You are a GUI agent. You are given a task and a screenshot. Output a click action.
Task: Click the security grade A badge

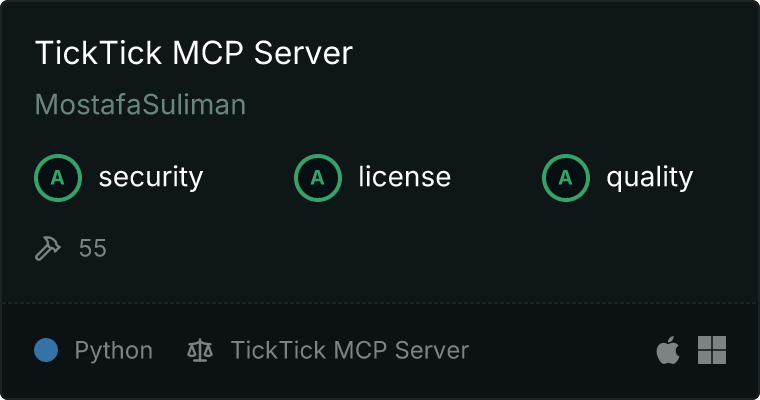[x=58, y=178]
